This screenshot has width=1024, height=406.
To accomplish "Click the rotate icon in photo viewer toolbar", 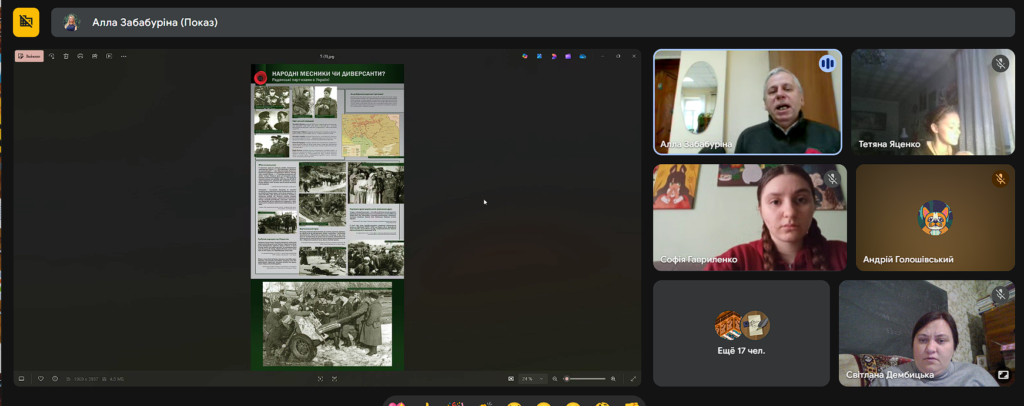I will (x=52, y=56).
